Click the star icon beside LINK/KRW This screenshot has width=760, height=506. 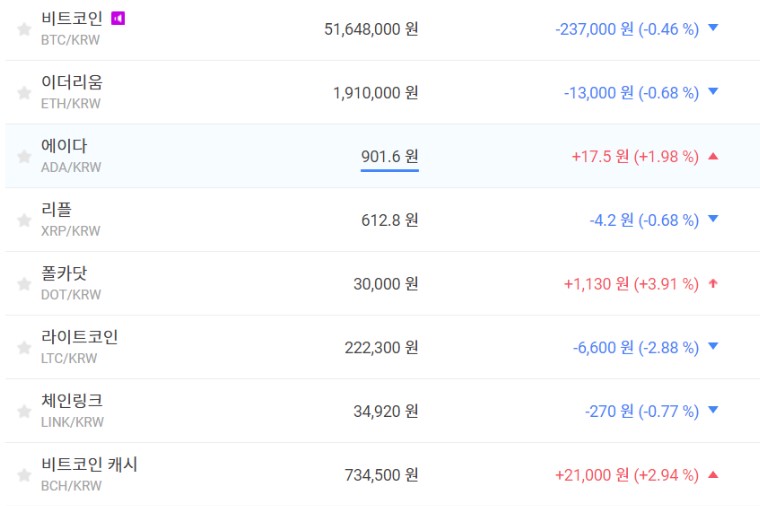(24, 411)
